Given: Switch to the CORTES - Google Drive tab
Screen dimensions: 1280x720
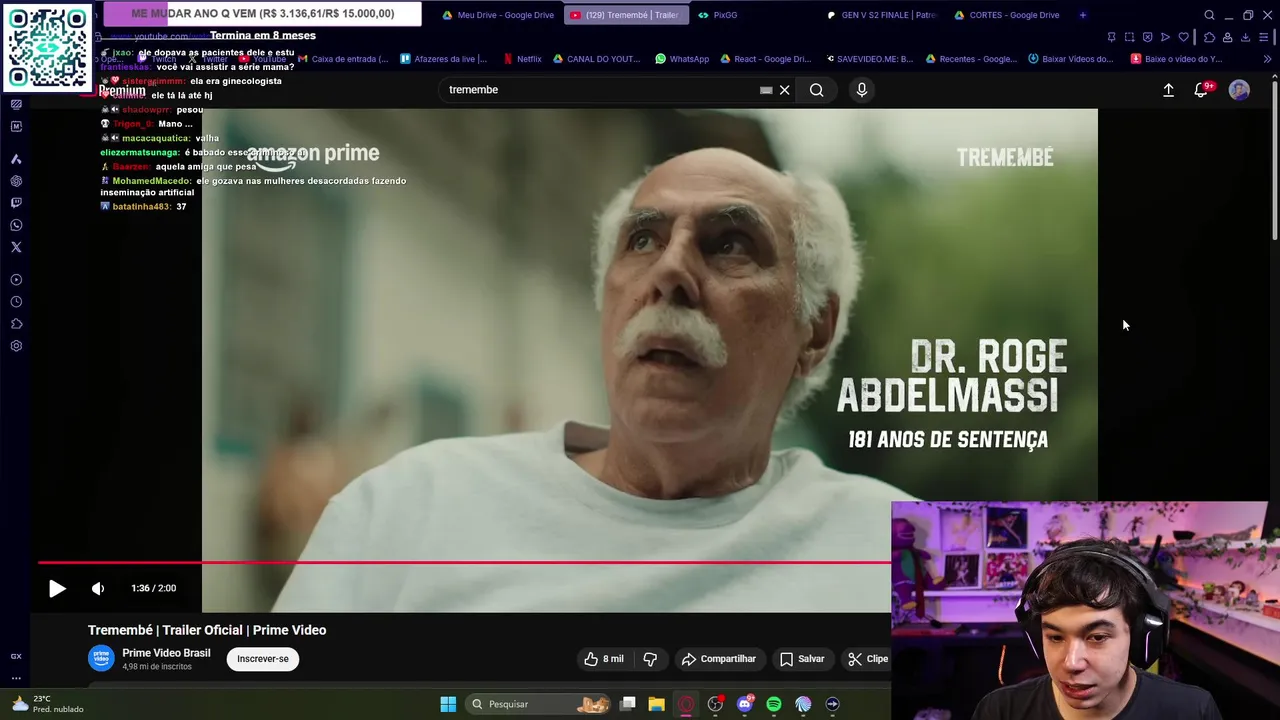Looking at the screenshot, I should pyautogui.click(x=1007, y=15).
